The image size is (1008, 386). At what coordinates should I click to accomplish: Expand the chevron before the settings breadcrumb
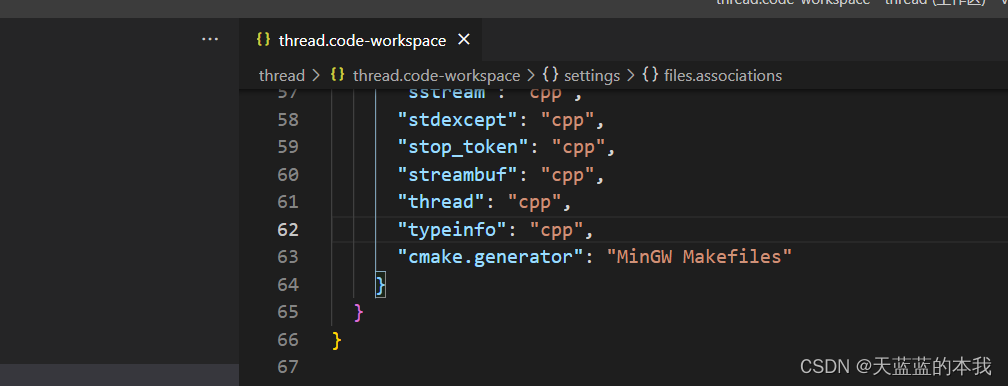coord(531,76)
